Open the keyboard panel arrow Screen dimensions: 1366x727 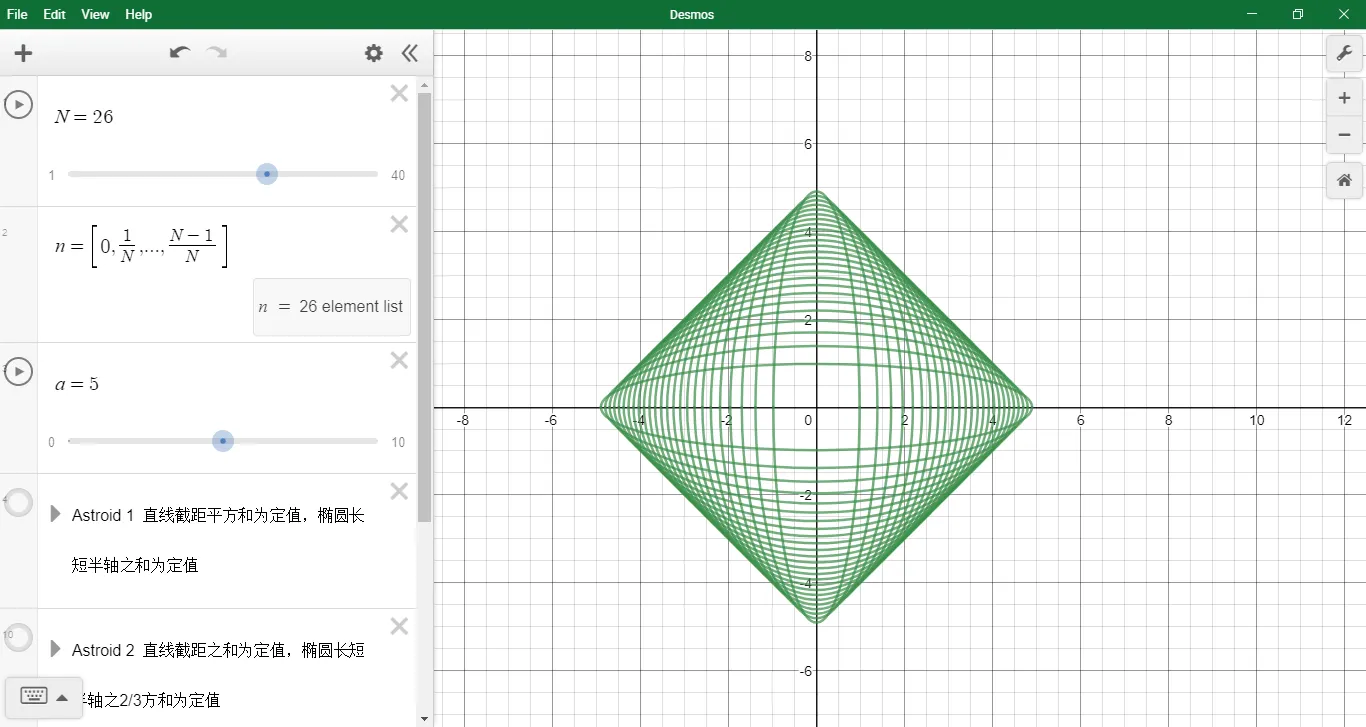[x=62, y=697]
